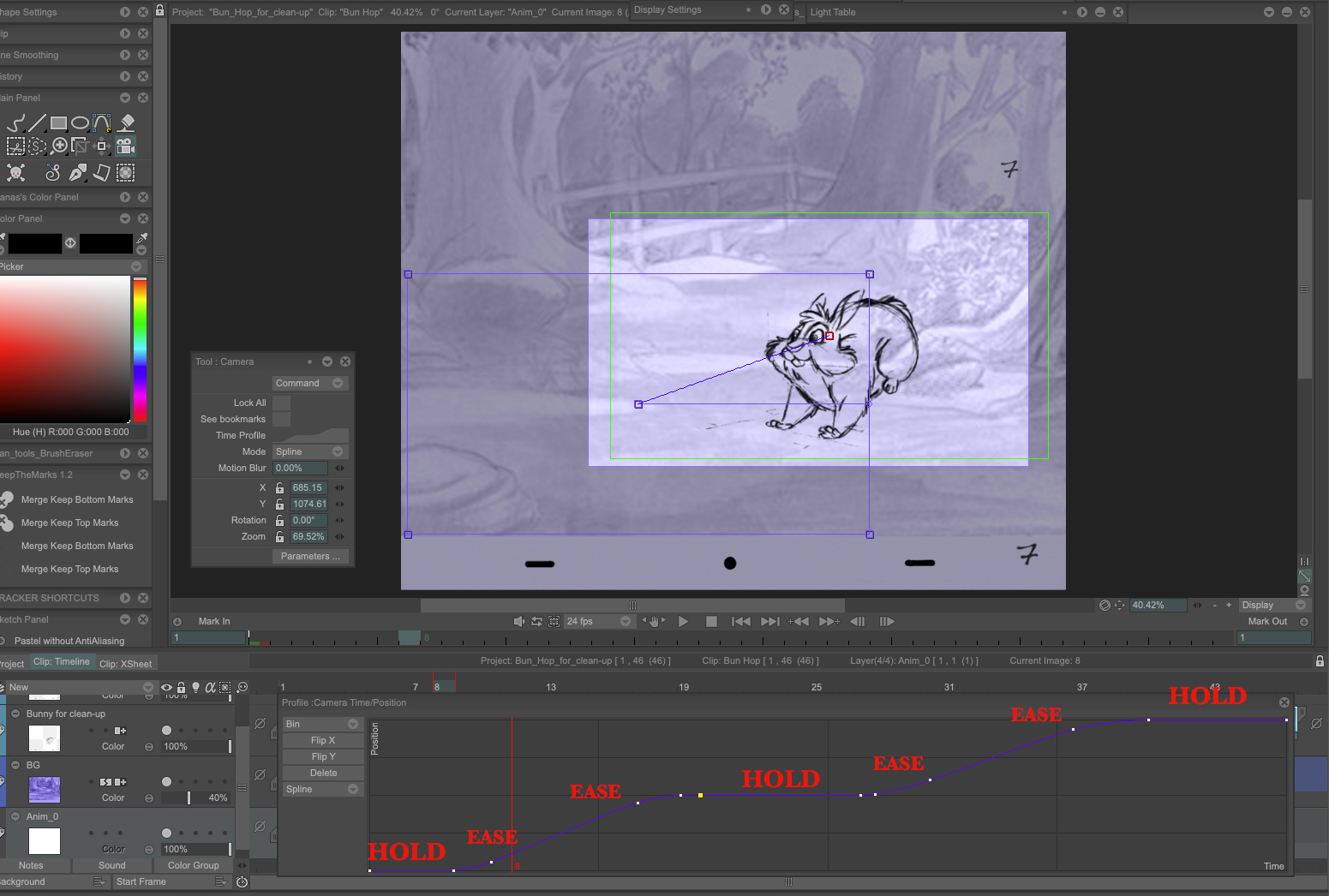Click the skull and crossbones icon
Screen dimensions: 1329x896
coord(15,173)
